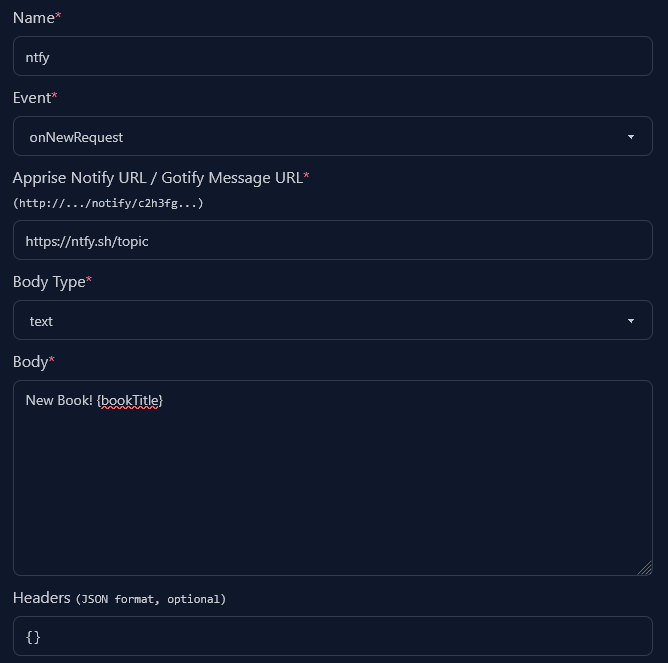Screen dimensions: 668x663
Task: Click the Body textarea resize handle
Action: [644, 567]
